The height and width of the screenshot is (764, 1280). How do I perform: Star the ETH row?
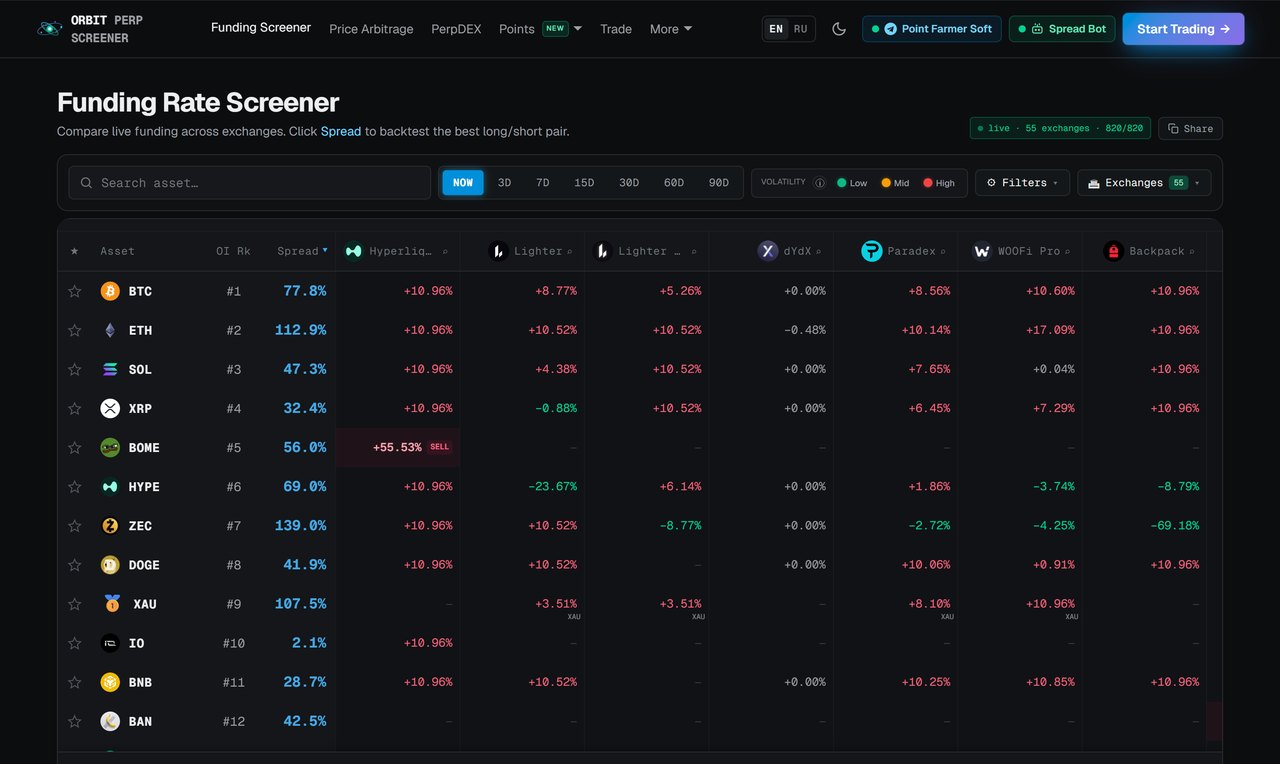tap(74, 330)
